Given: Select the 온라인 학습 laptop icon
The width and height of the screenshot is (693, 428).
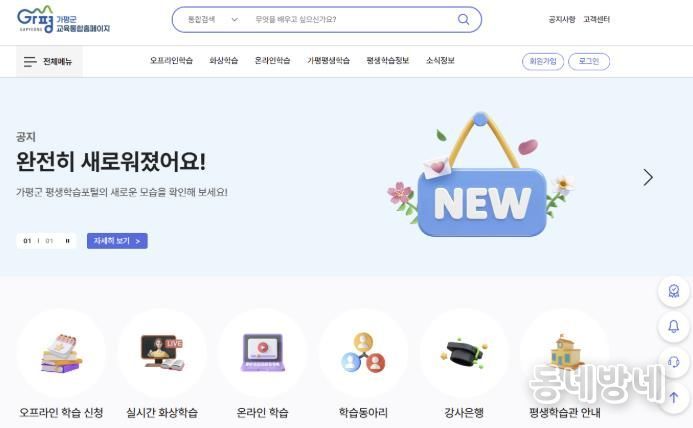Looking at the screenshot, I should (x=263, y=352).
